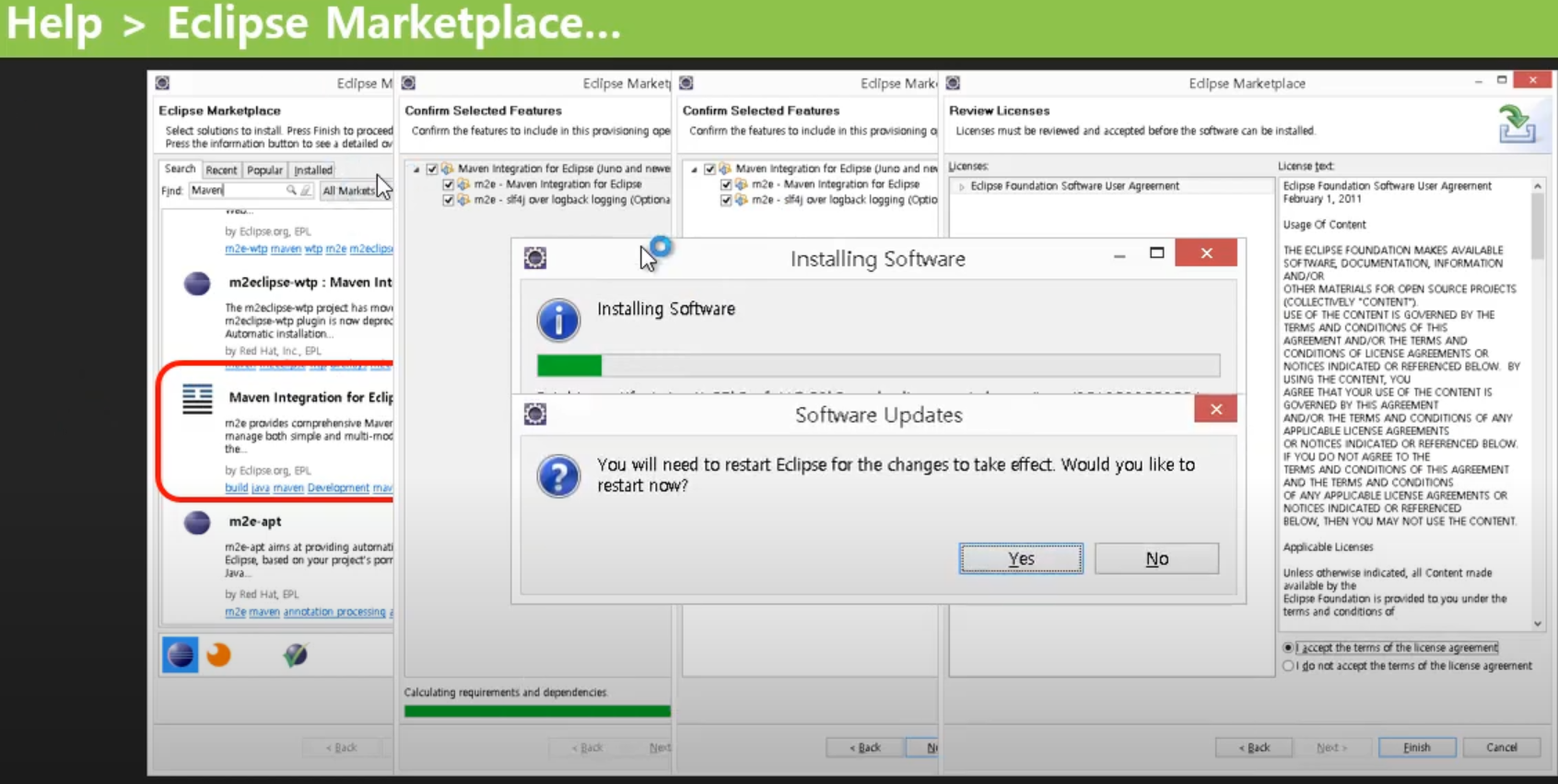Click the Maven Integration for Eclipse logo icon
Screen dimensions: 1558x784
(197, 399)
